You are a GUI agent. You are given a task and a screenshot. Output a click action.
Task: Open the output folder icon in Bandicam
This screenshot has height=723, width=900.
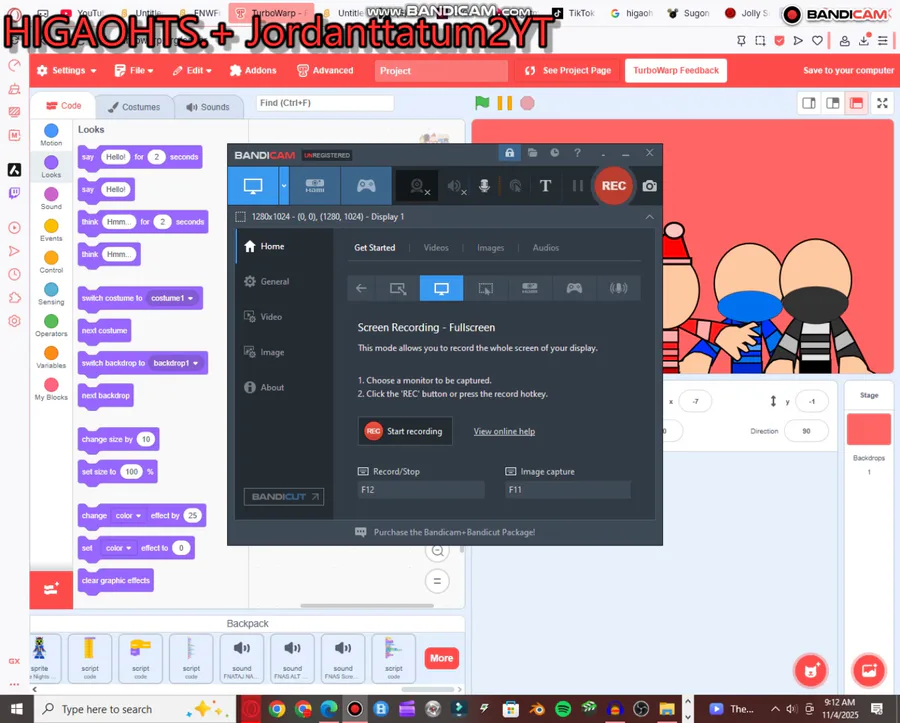pyautogui.click(x=532, y=153)
